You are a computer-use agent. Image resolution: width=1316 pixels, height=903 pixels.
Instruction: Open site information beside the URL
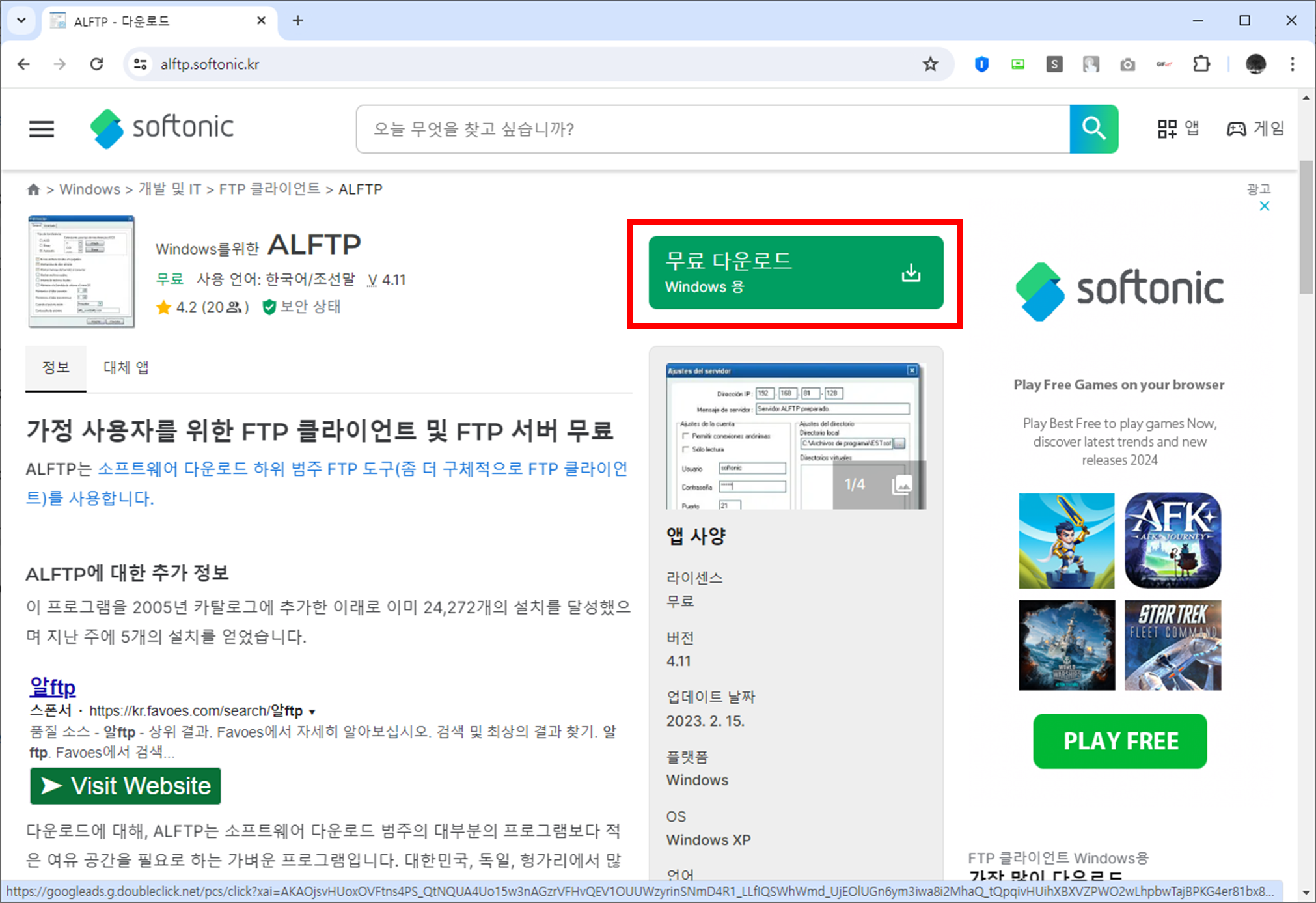tap(140, 64)
